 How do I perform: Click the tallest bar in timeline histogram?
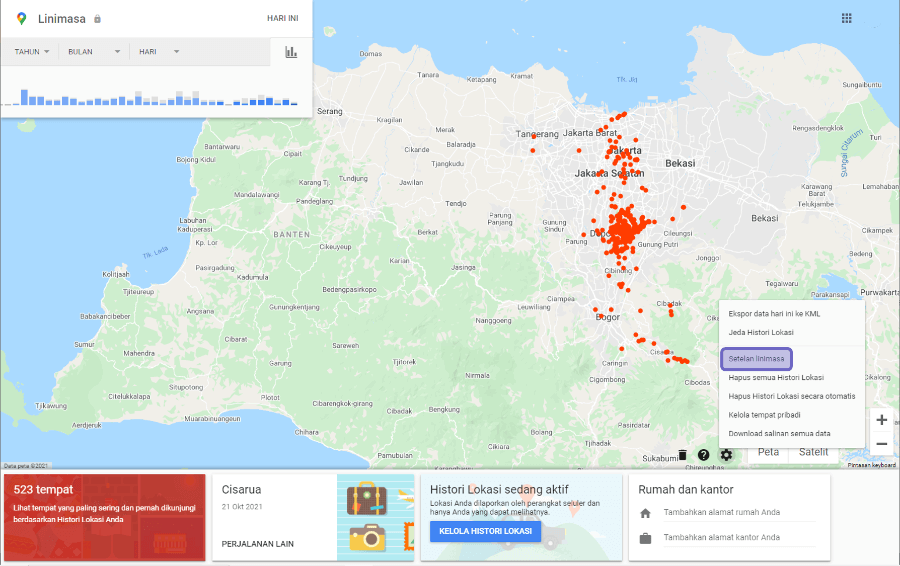click(x=24, y=97)
